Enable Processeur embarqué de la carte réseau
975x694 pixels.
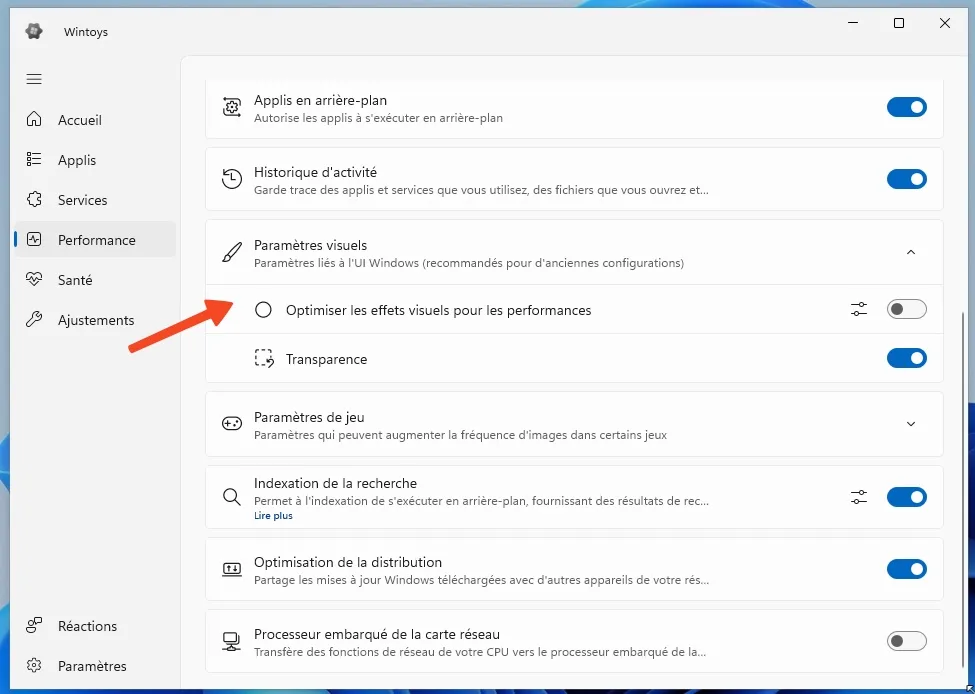point(906,641)
